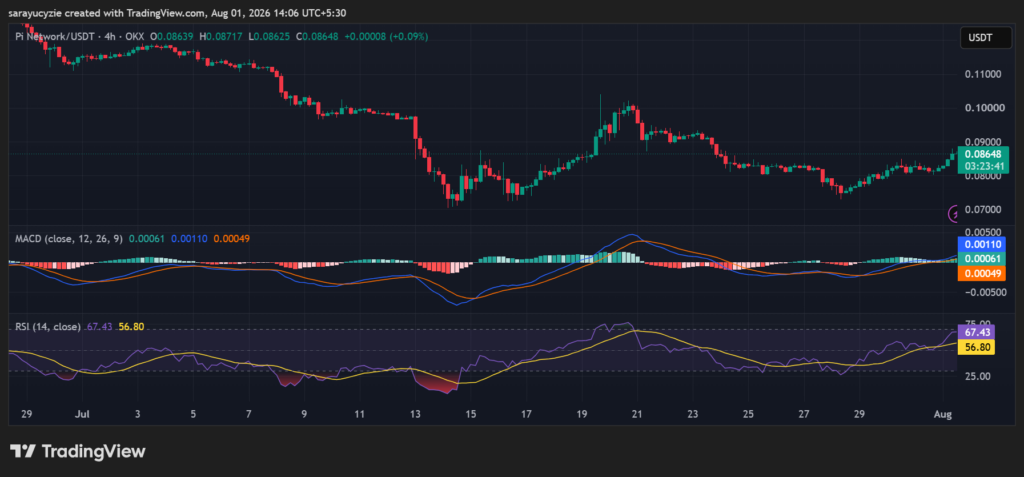Click the 17 date label on time axis
Viewport: 1024px width, 477px height.
coord(526,414)
